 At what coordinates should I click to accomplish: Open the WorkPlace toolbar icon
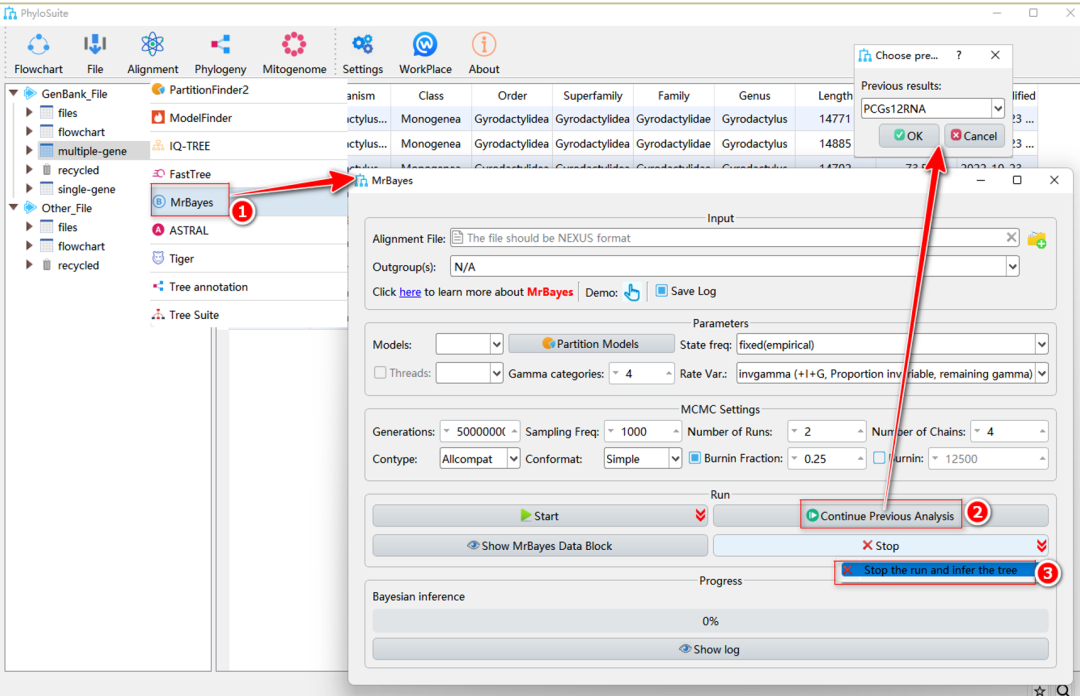point(425,54)
